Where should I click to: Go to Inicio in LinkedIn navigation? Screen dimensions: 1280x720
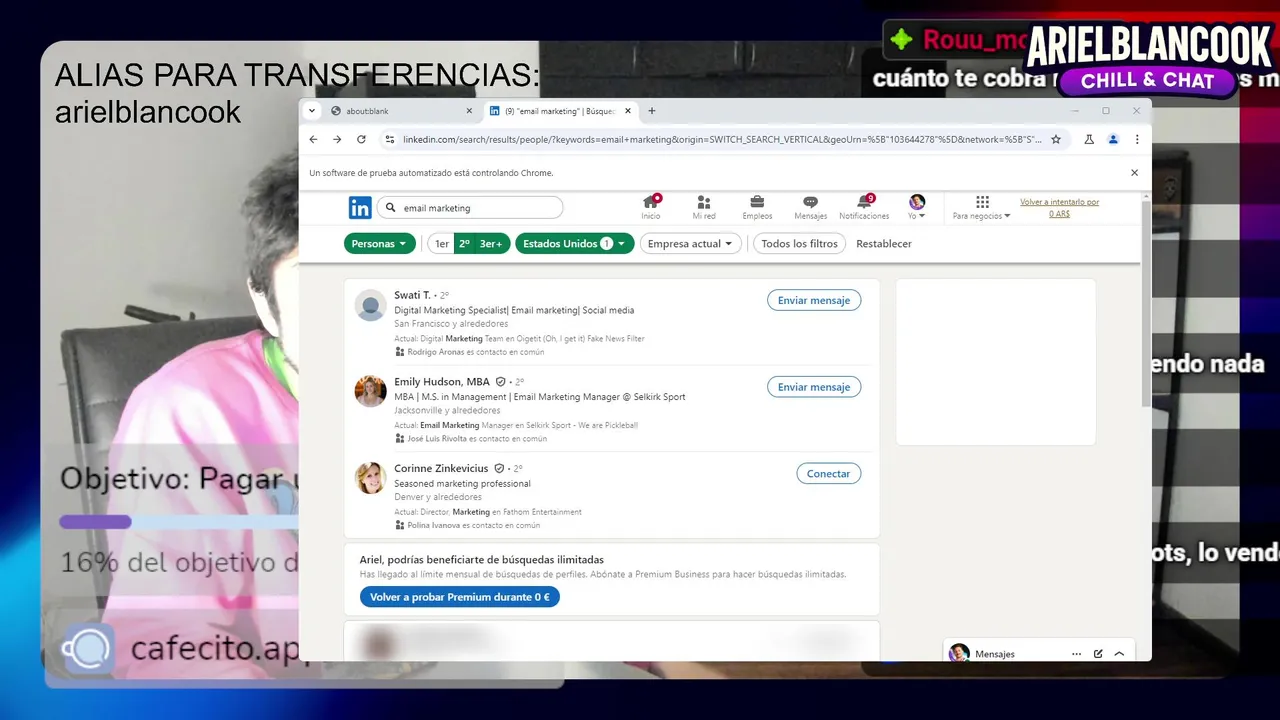(x=651, y=208)
